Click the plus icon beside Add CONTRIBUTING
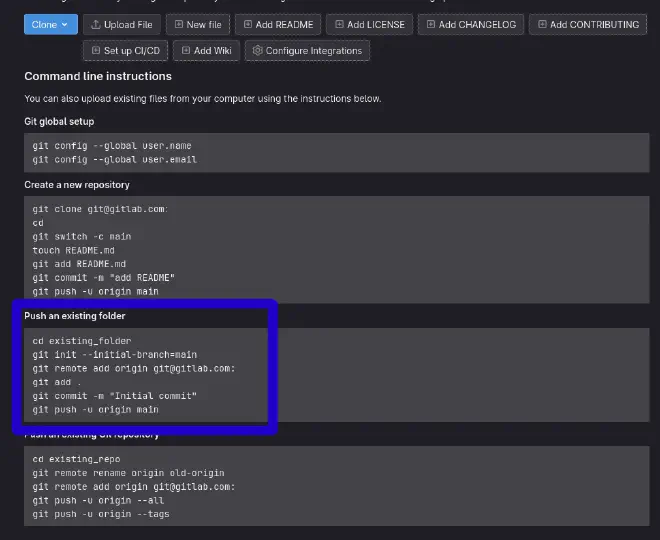This screenshot has width=660, height=540. (542, 24)
